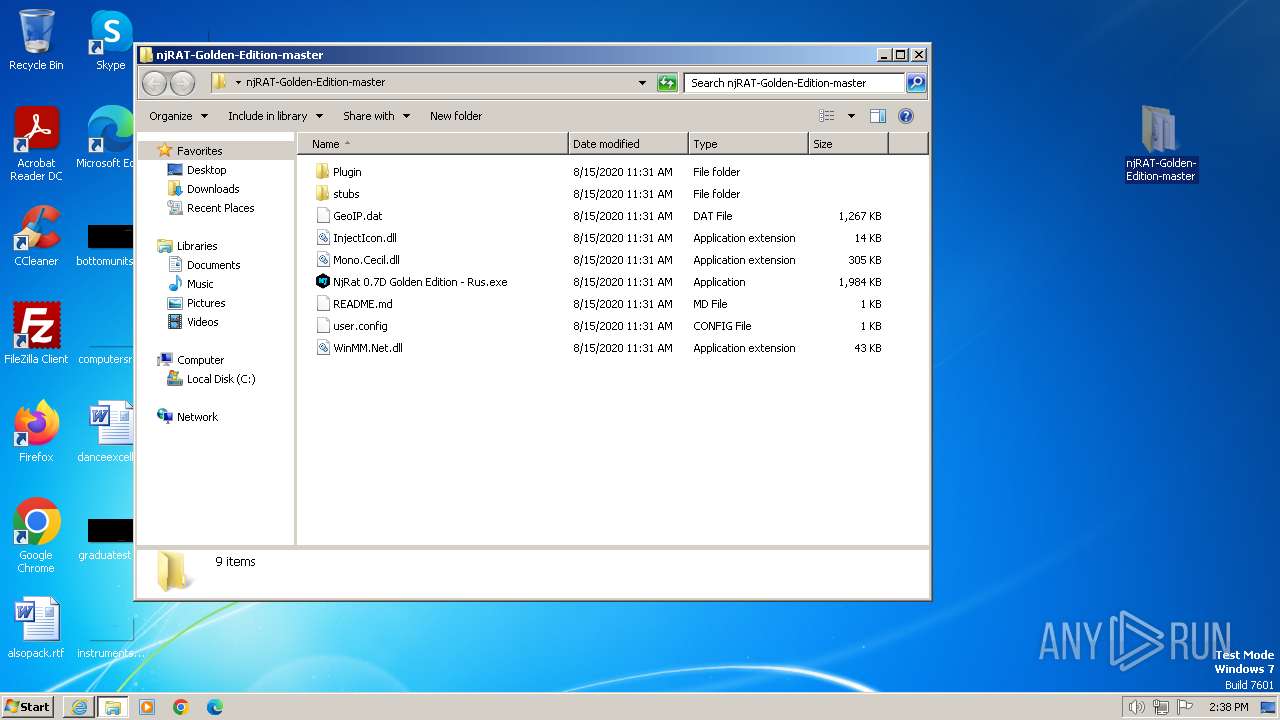This screenshot has width=1280, height=720.
Task: Select Computer in navigation pane
Action: (200, 360)
